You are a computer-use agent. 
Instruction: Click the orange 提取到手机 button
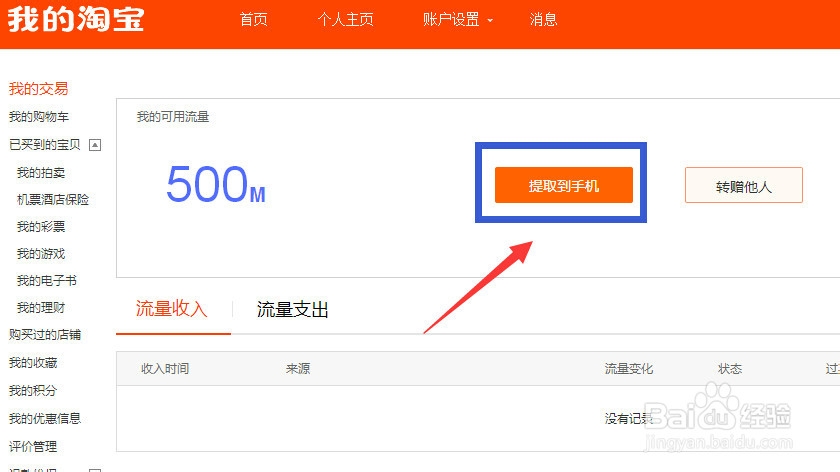(564, 185)
